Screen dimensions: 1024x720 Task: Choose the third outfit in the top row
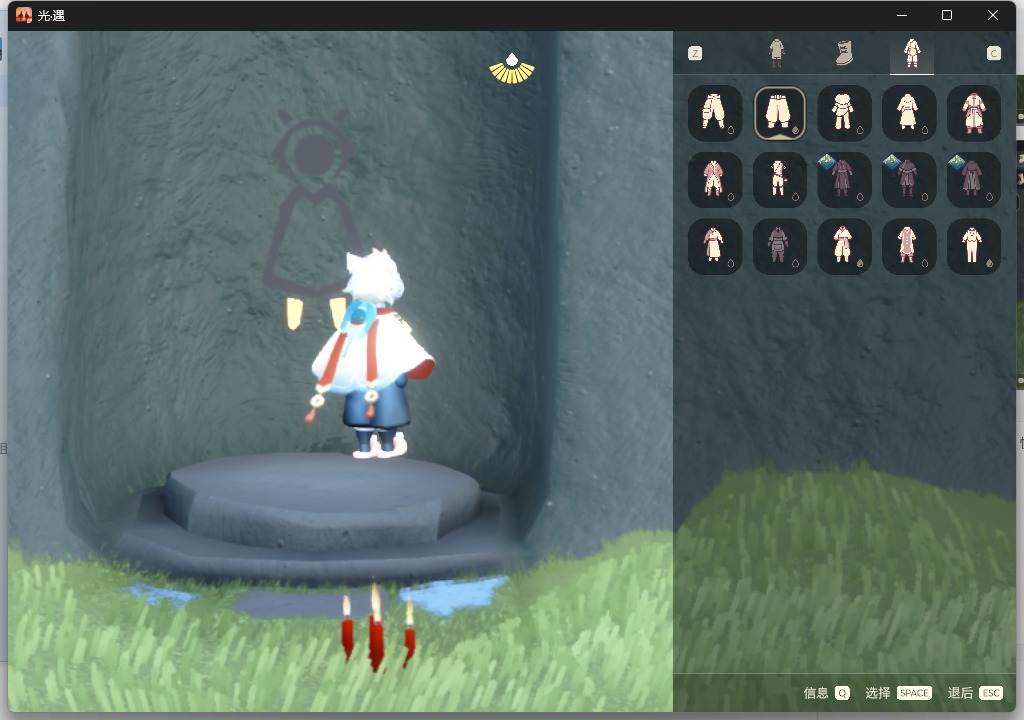[844, 113]
